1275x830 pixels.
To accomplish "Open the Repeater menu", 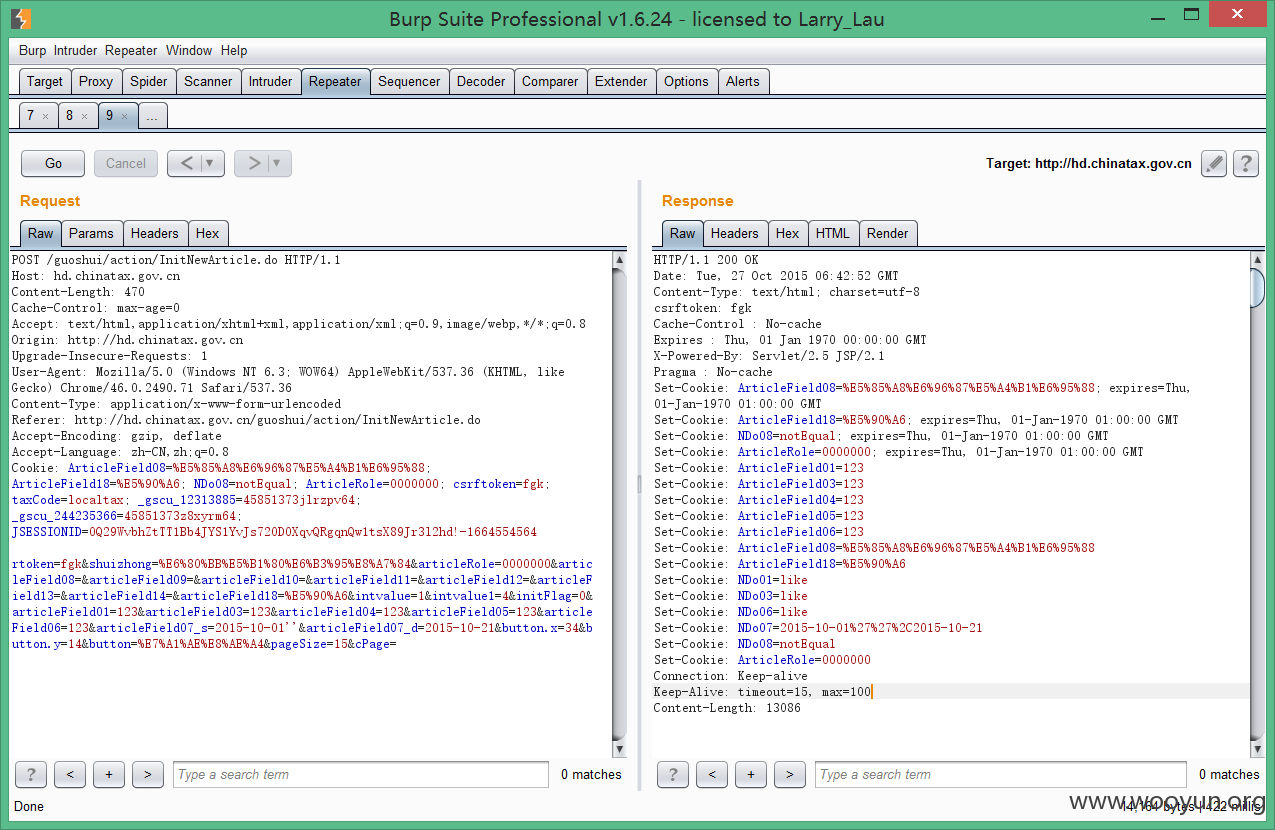I will (131, 50).
